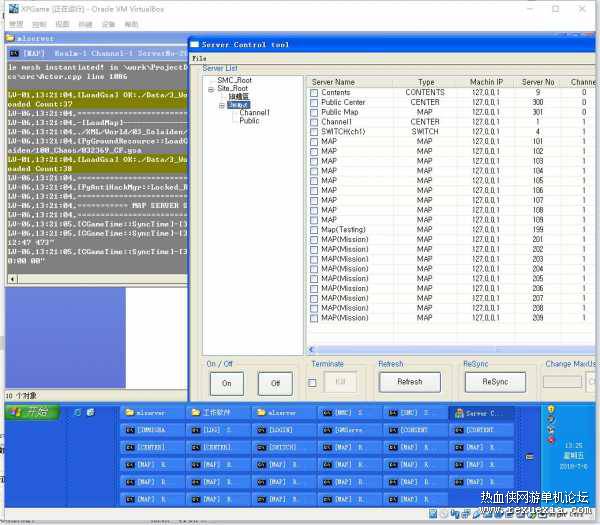Image resolution: width=600 pixels, height=525 pixels.
Task: Tick the MAP server 101 checkbox
Action: 314,142
